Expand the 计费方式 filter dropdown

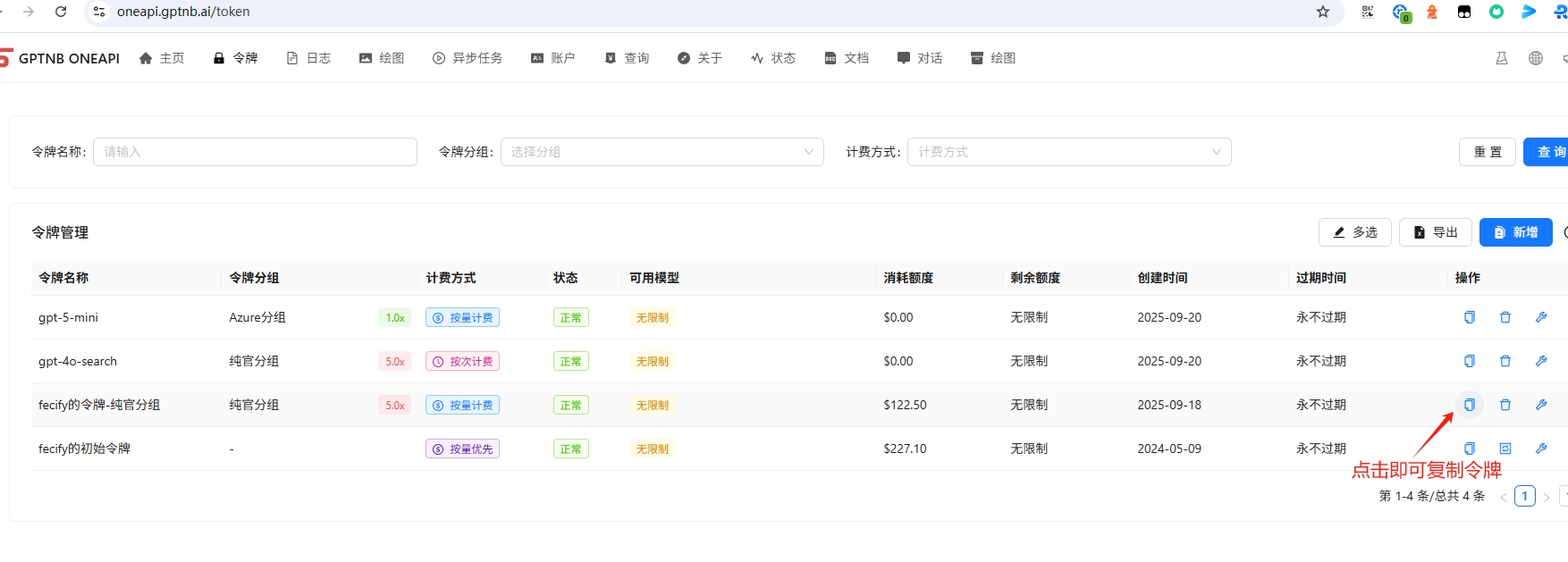click(x=1068, y=152)
